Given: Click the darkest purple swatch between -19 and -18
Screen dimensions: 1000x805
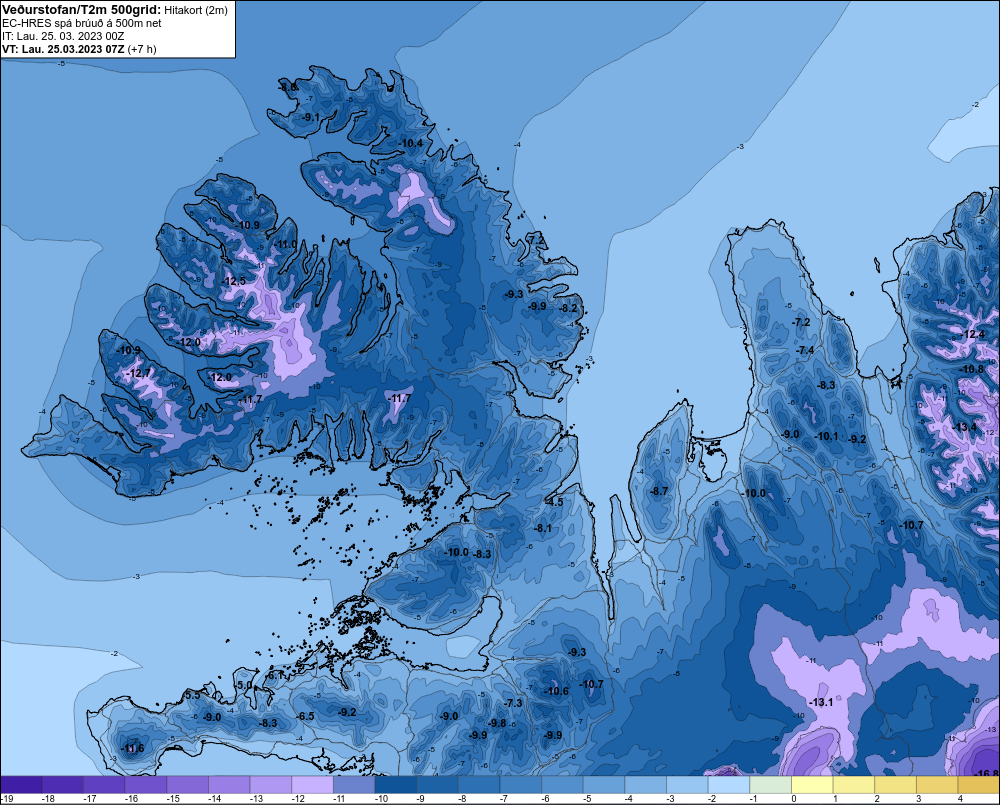Looking at the screenshot, I should click(x=21, y=785).
